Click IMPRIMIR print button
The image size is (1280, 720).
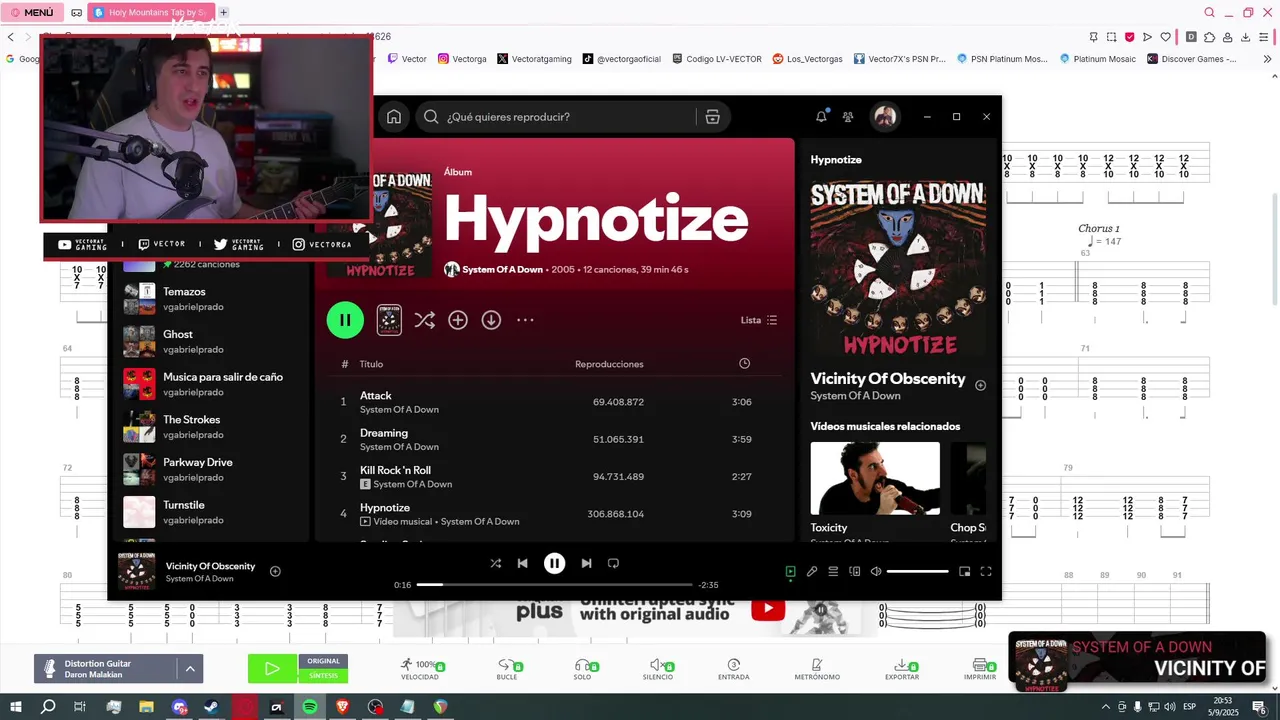[980, 669]
